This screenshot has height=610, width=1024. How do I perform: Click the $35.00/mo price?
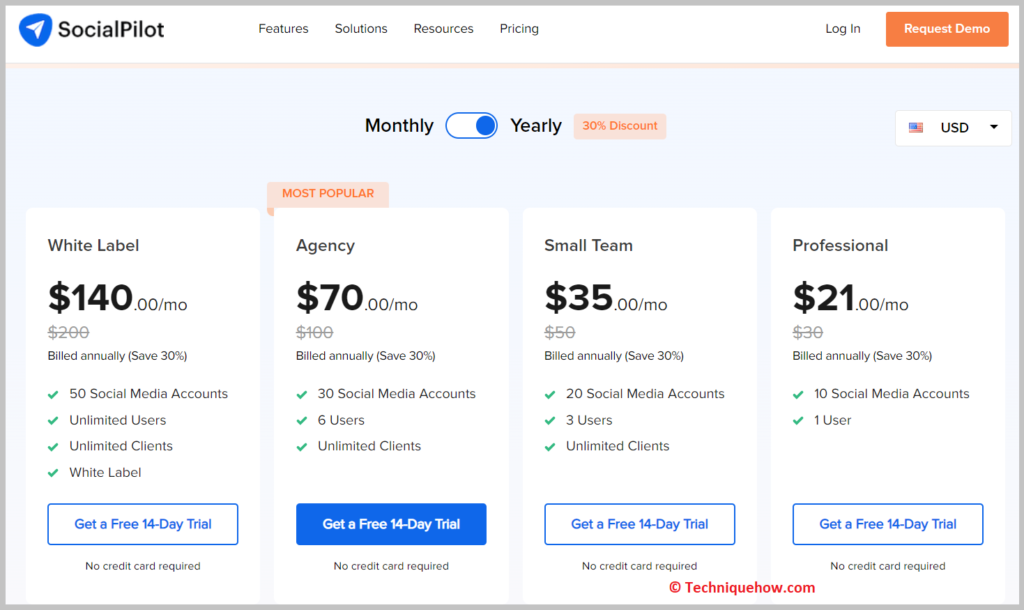(606, 298)
